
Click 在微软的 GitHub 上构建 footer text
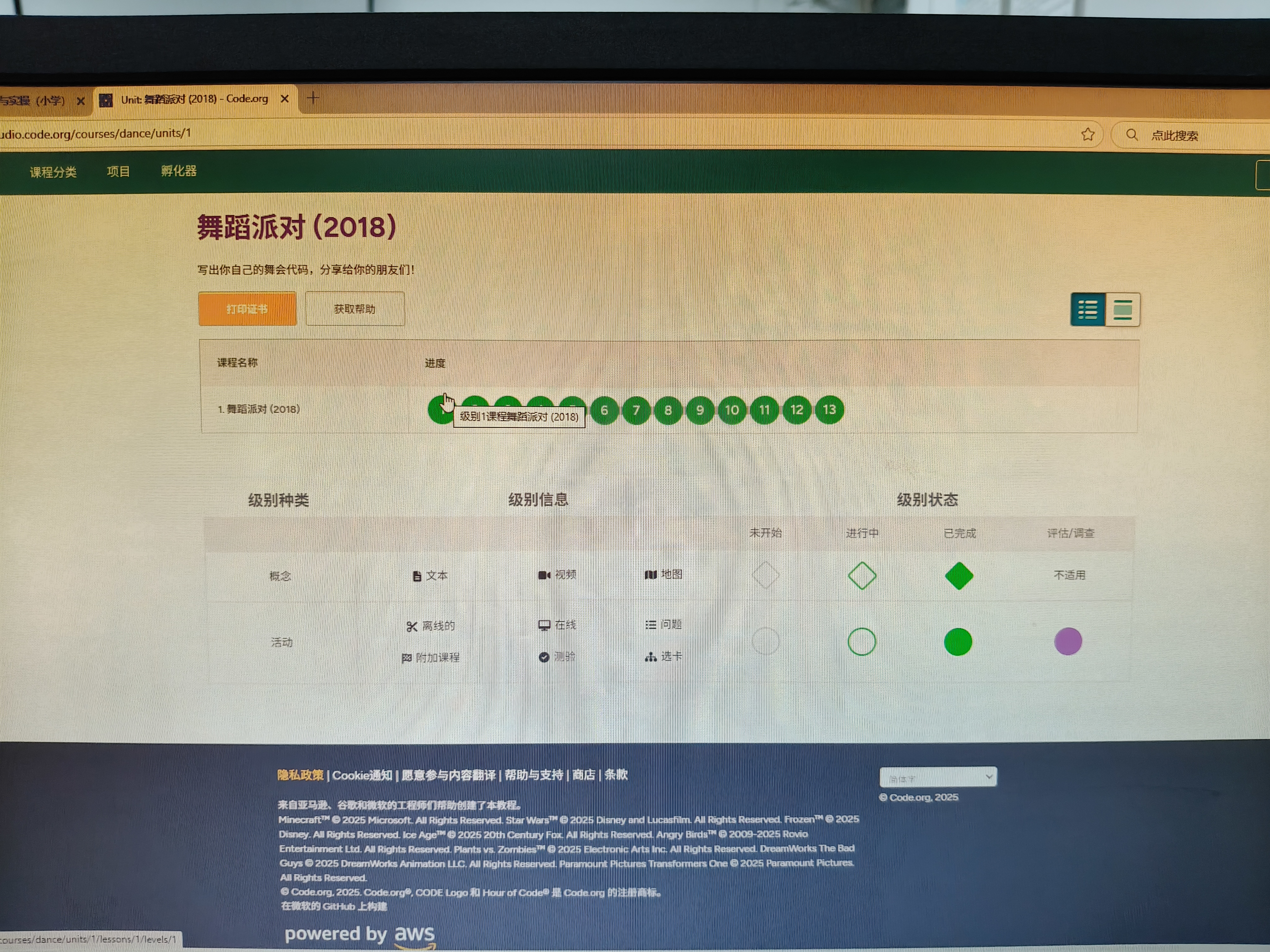334,907
